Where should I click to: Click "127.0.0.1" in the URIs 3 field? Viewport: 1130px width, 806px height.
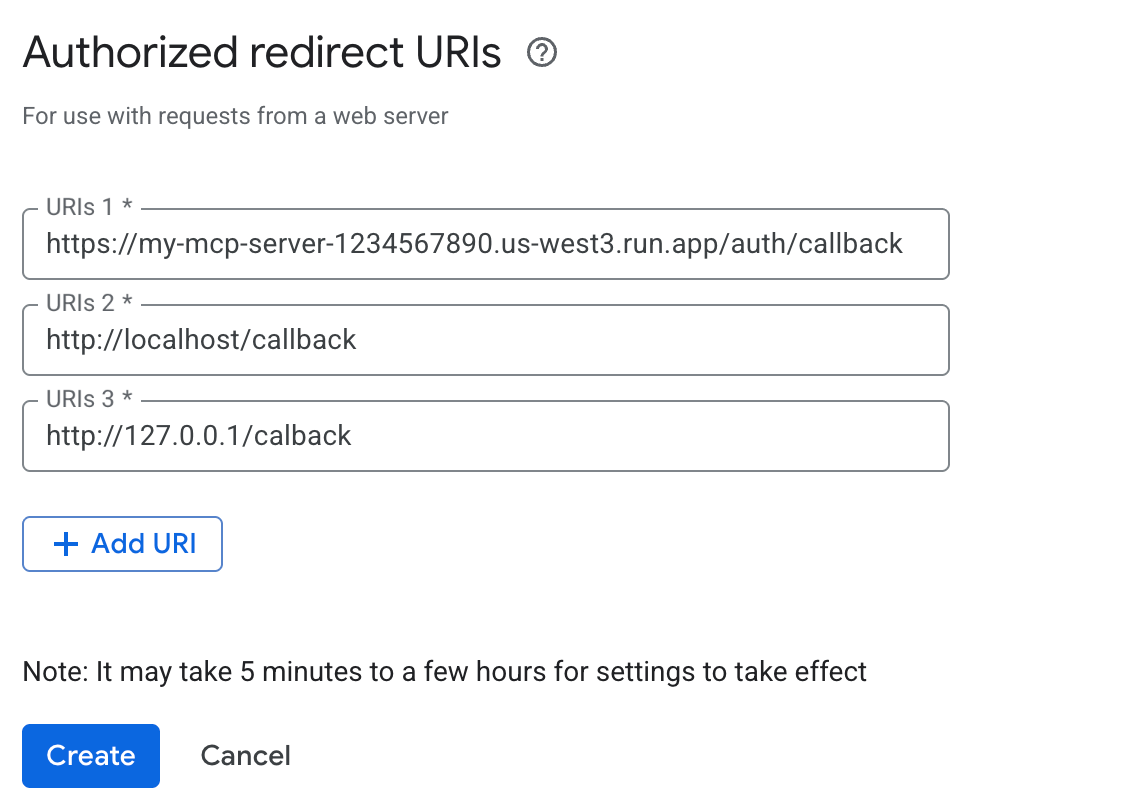click(180, 436)
